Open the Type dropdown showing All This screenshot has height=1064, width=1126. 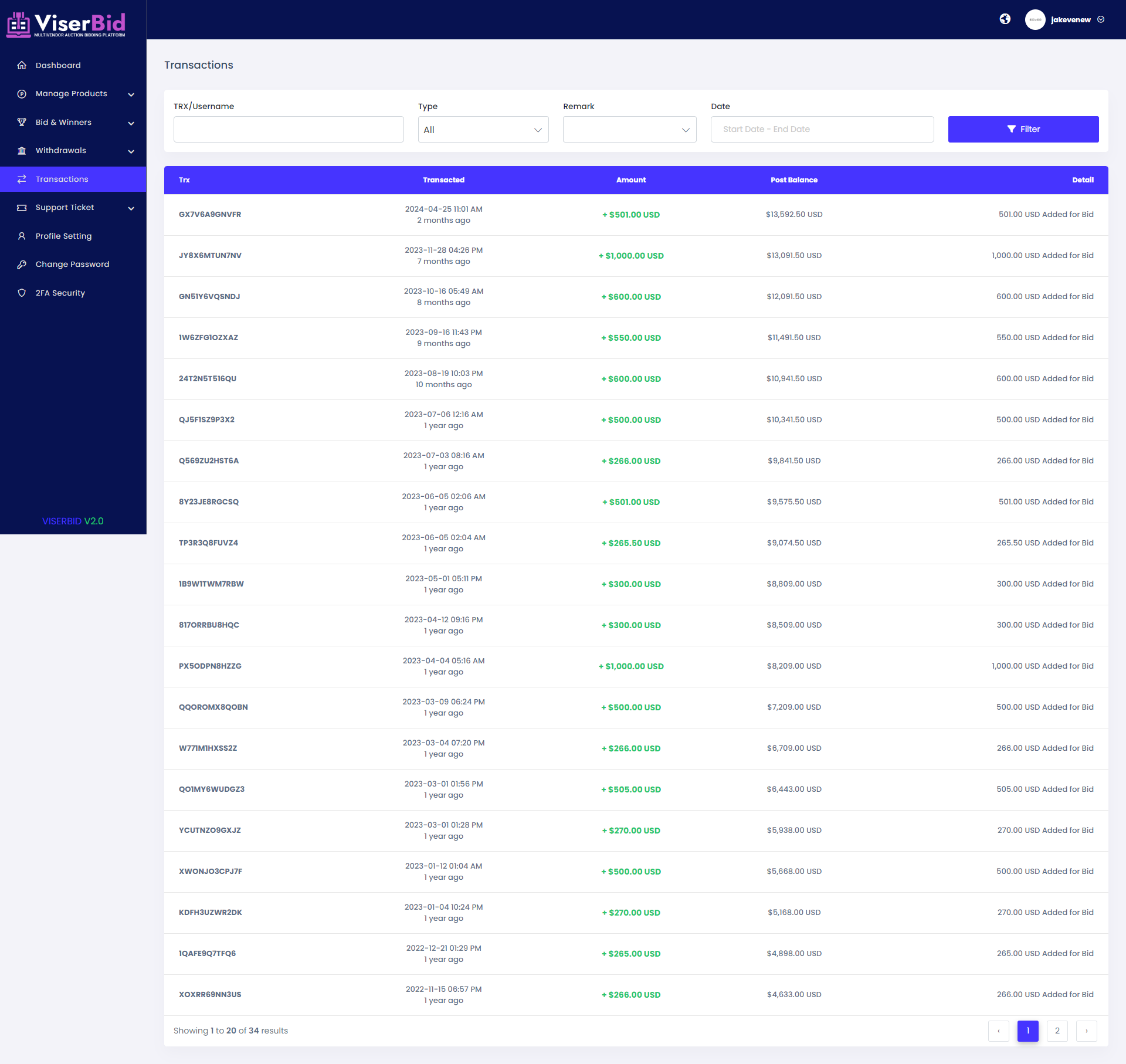(483, 130)
